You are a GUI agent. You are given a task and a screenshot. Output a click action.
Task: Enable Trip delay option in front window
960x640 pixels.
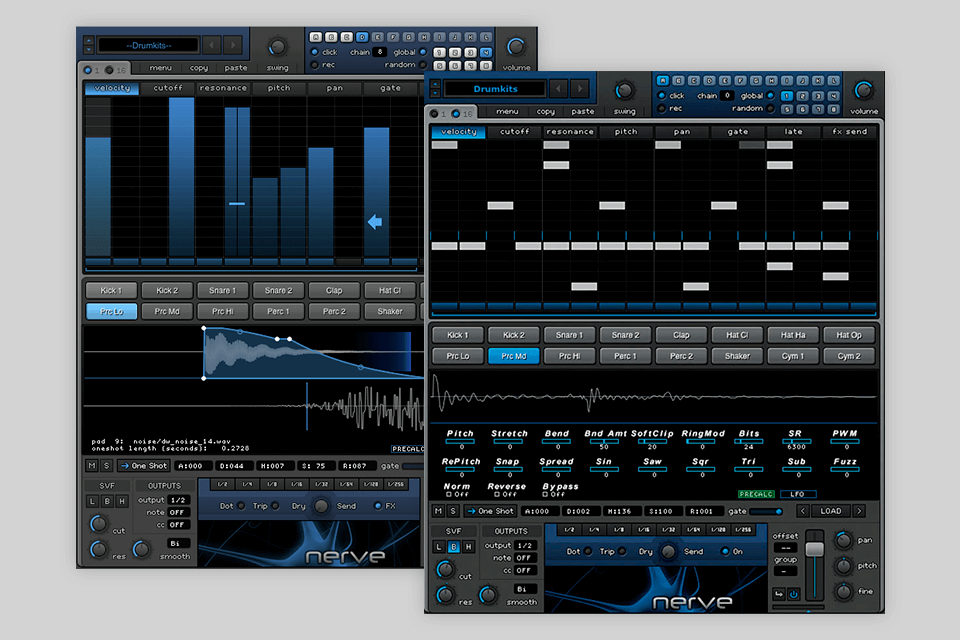click(622, 551)
